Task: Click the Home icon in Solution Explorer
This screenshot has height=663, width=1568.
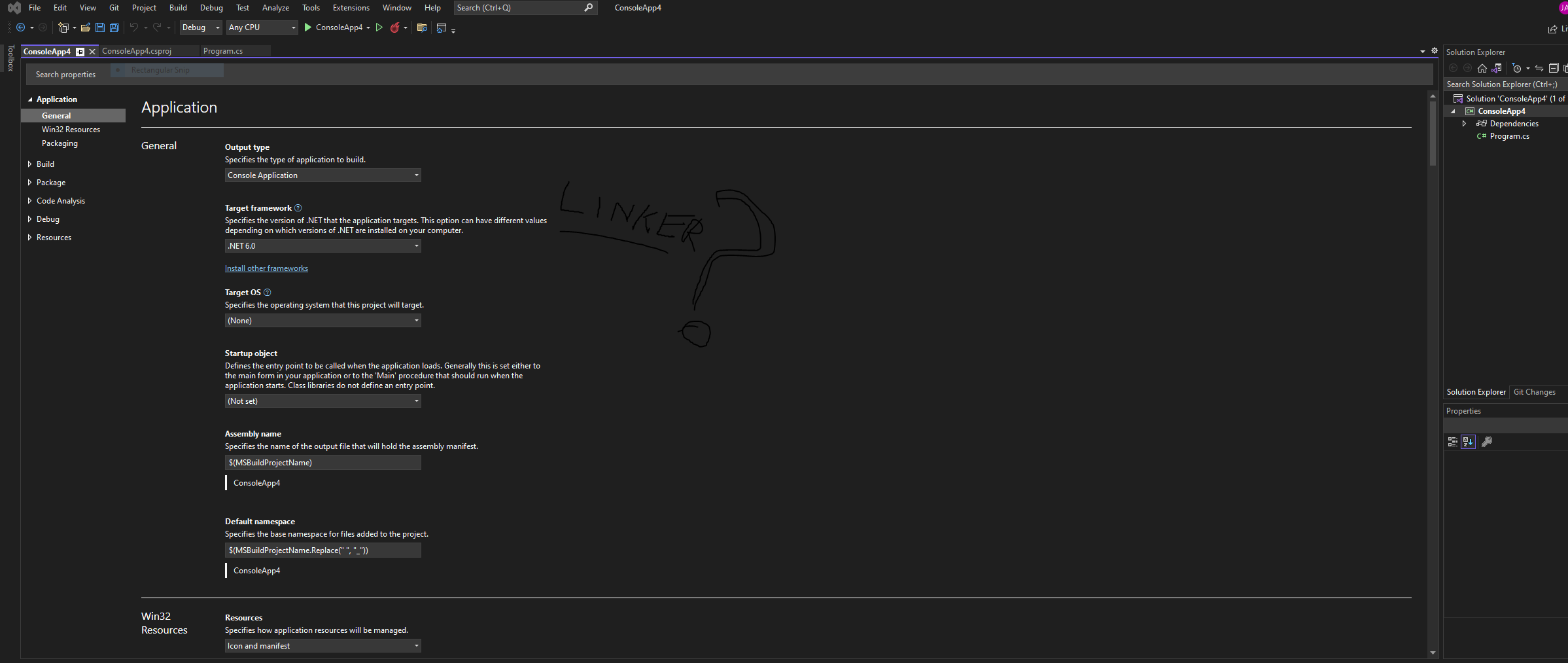Action: [x=1483, y=68]
